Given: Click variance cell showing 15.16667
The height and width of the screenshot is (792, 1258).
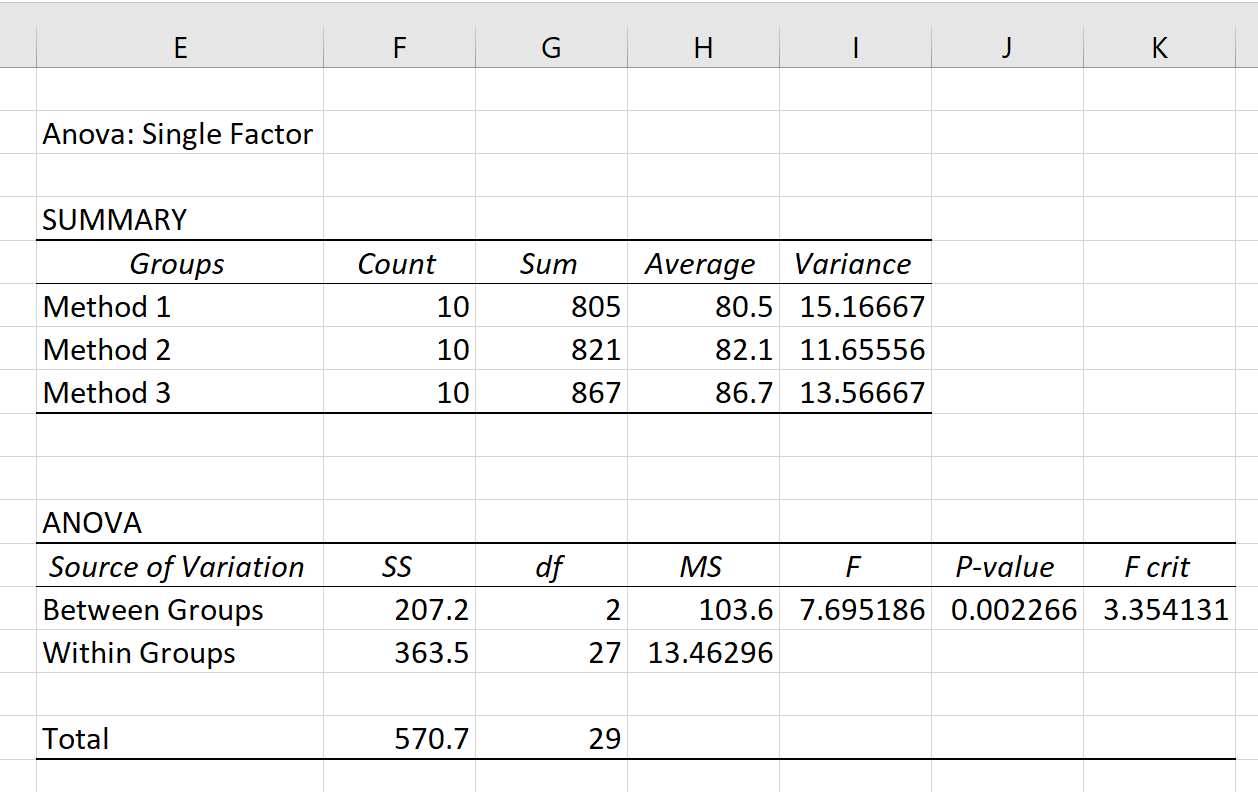Looking at the screenshot, I should coord(855,306).
